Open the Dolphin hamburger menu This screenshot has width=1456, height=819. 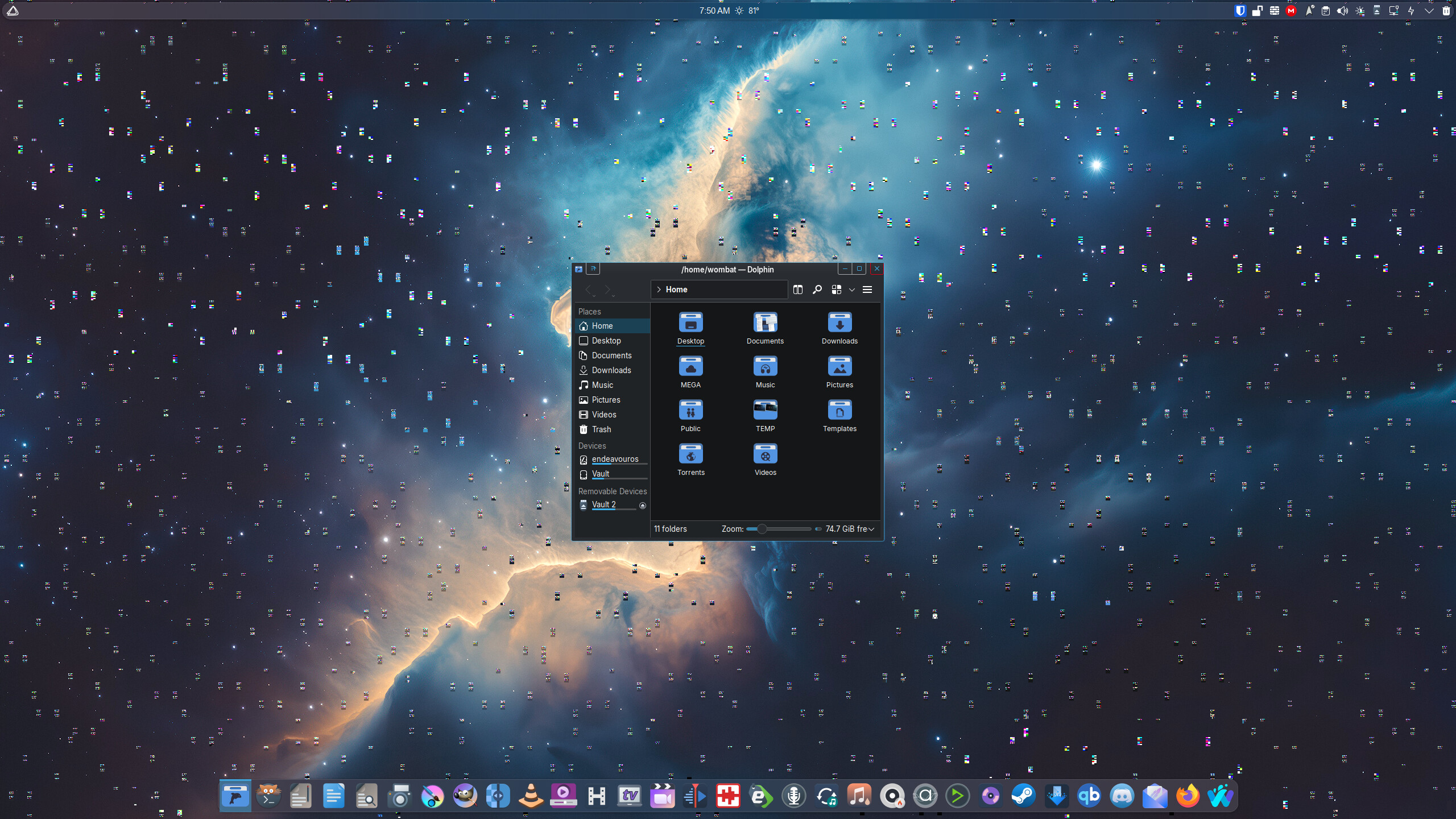(x=868, y=289)
